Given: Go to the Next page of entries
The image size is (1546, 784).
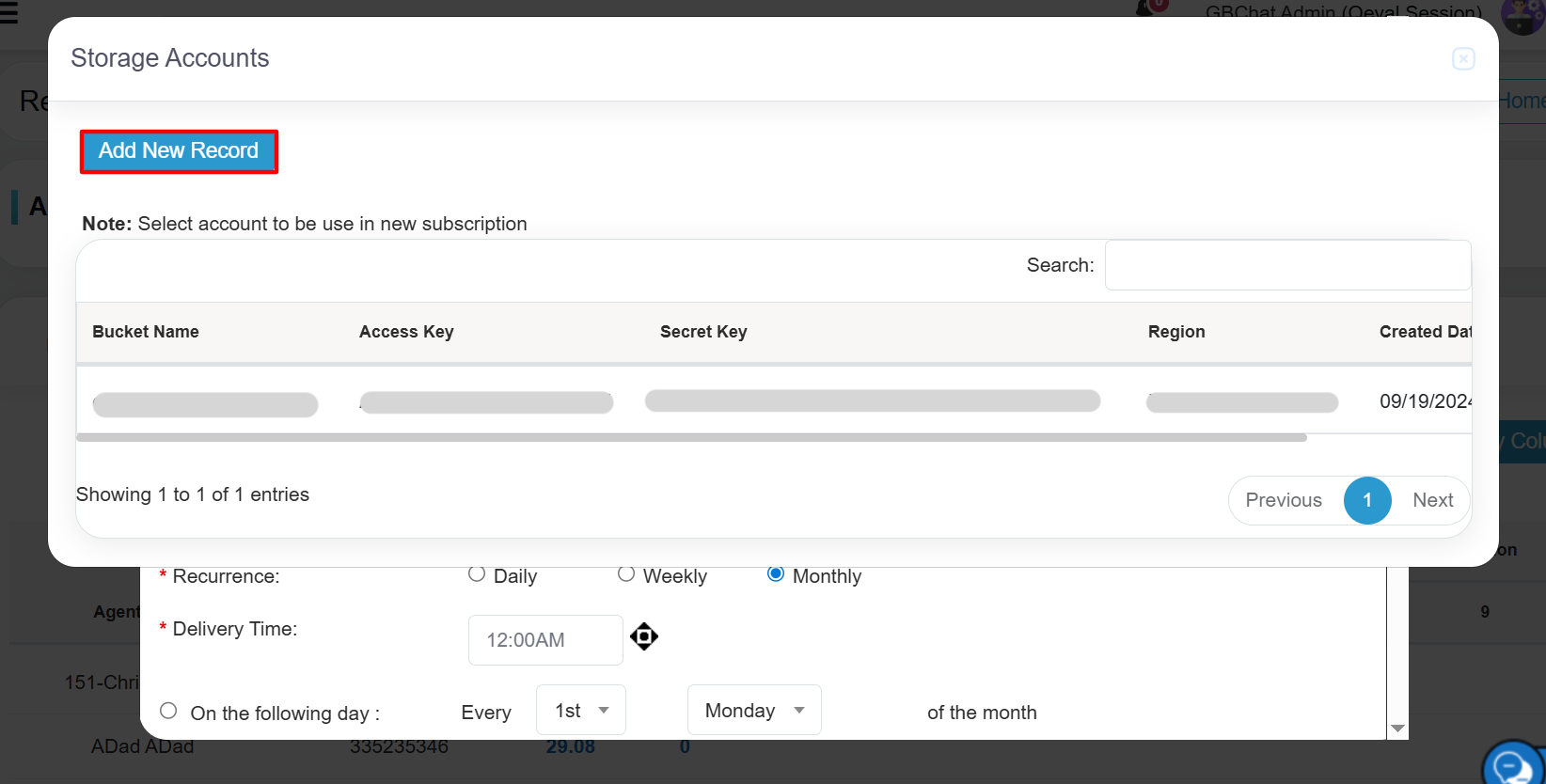Looking at the screenshot, I should (x=1432, y=500).
